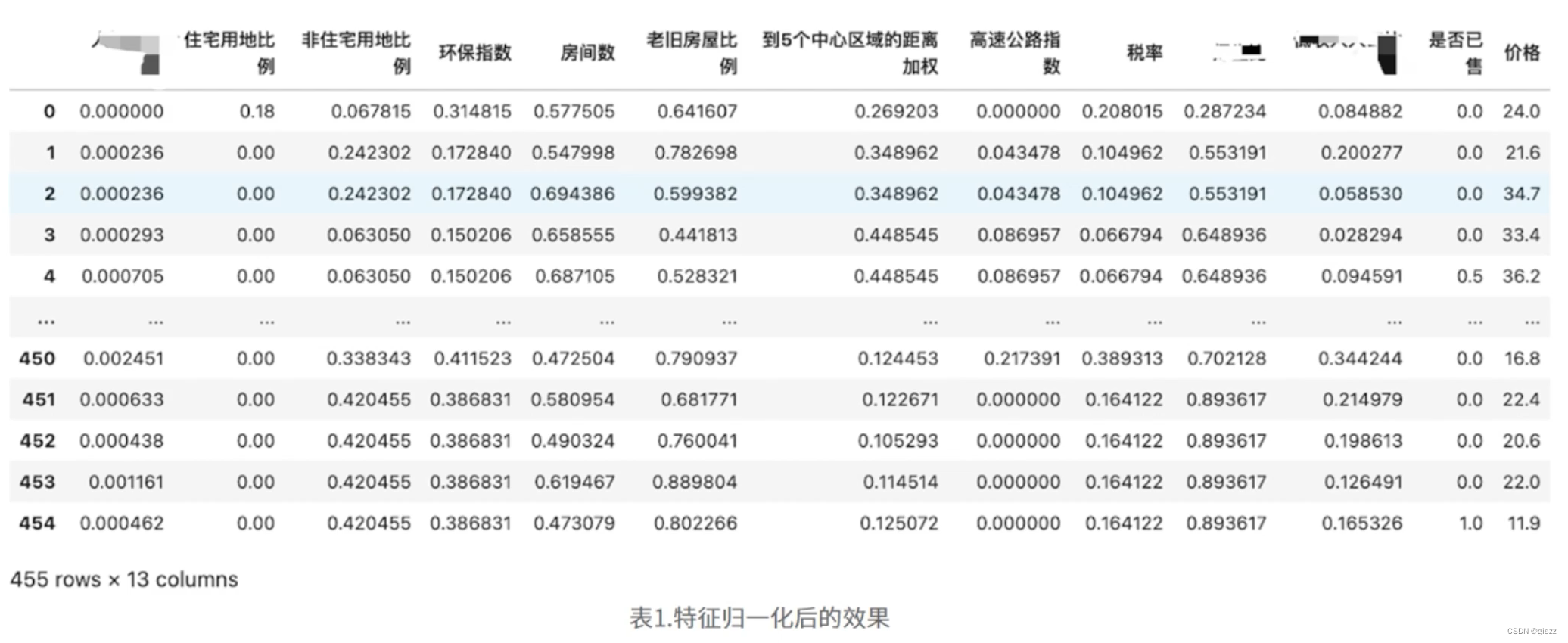1568x643 pixels.
Task: Click row index 0
Action: [x=49, y=112]
